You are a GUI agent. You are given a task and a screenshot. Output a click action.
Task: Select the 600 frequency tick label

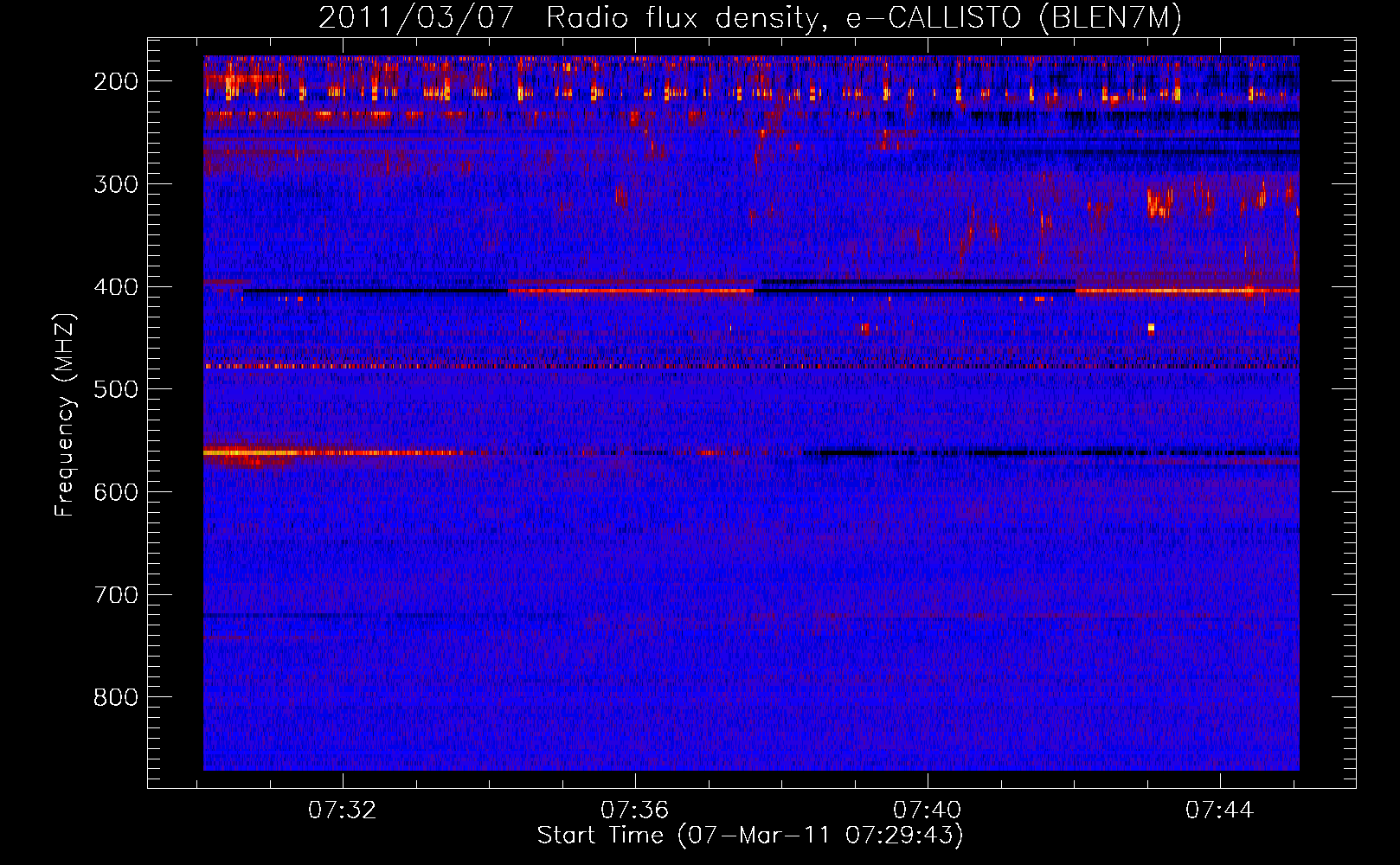pos(116,492)
